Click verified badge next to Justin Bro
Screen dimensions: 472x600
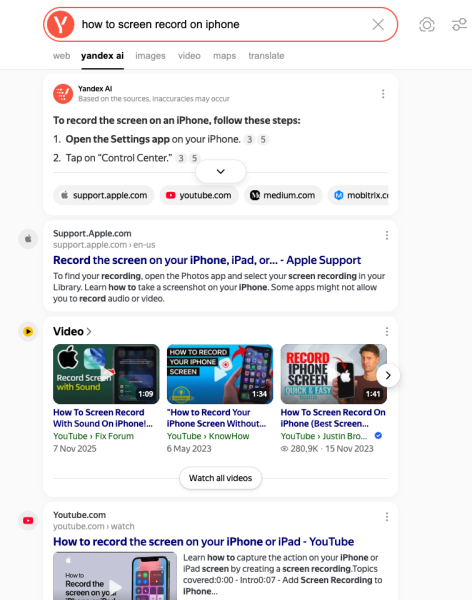pos(378,435)
